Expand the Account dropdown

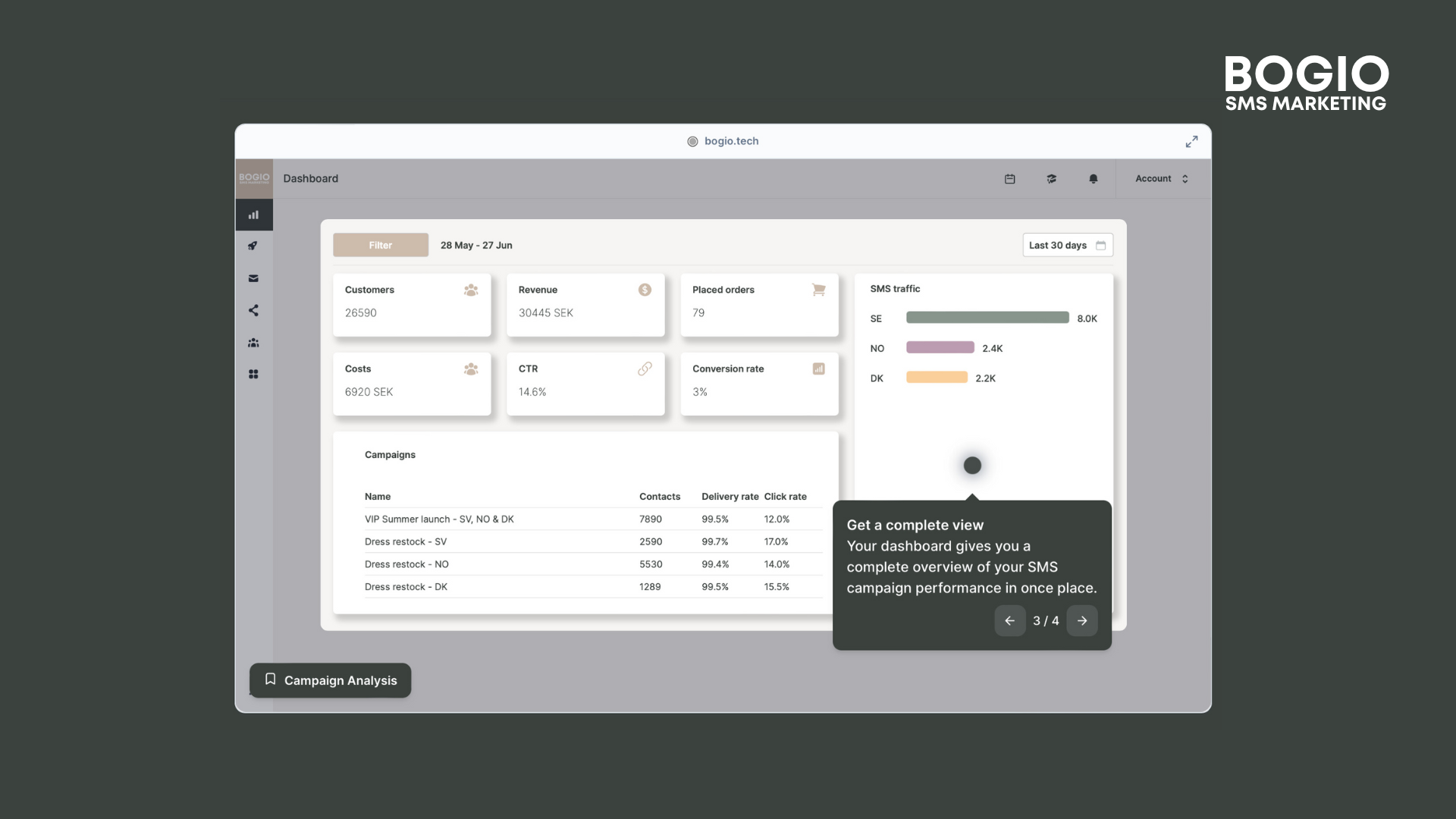(x=1161, y=179)
